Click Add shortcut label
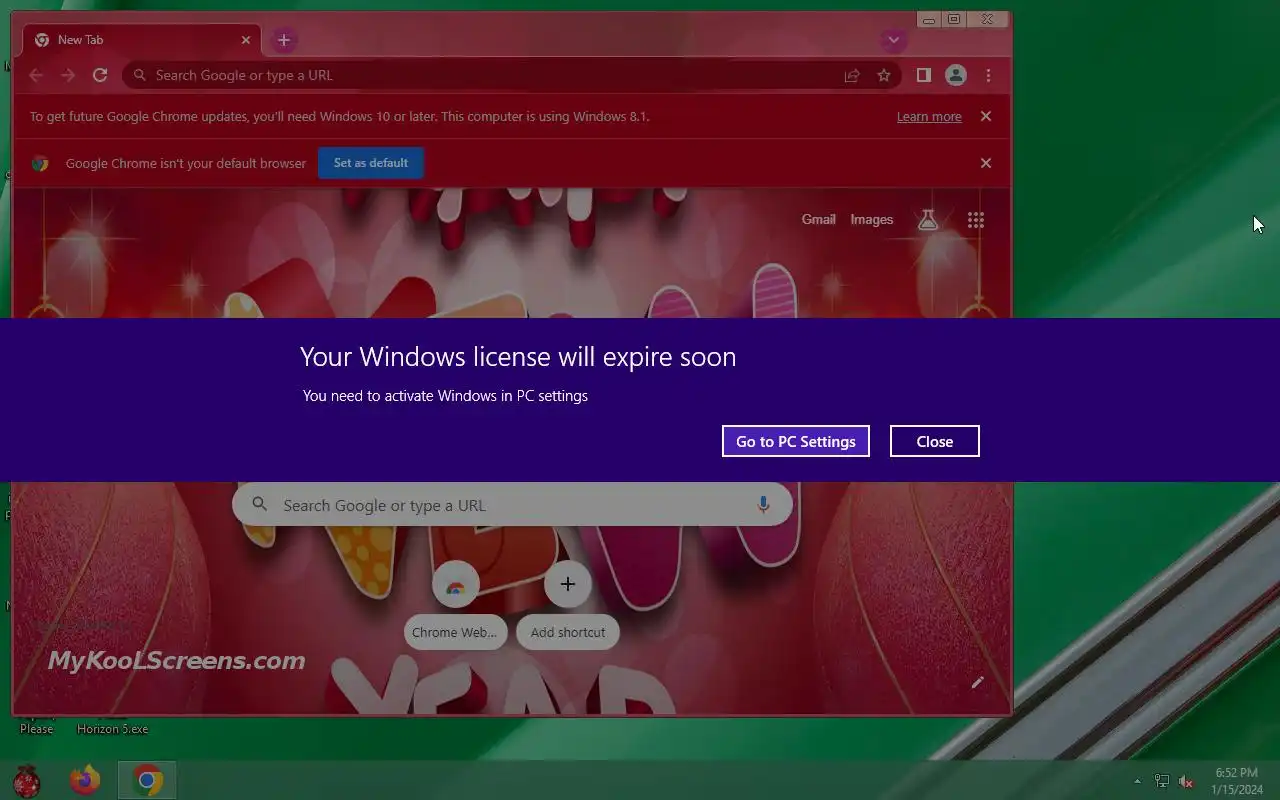This screenshot has height=800, width=1280. pos(568,632)
